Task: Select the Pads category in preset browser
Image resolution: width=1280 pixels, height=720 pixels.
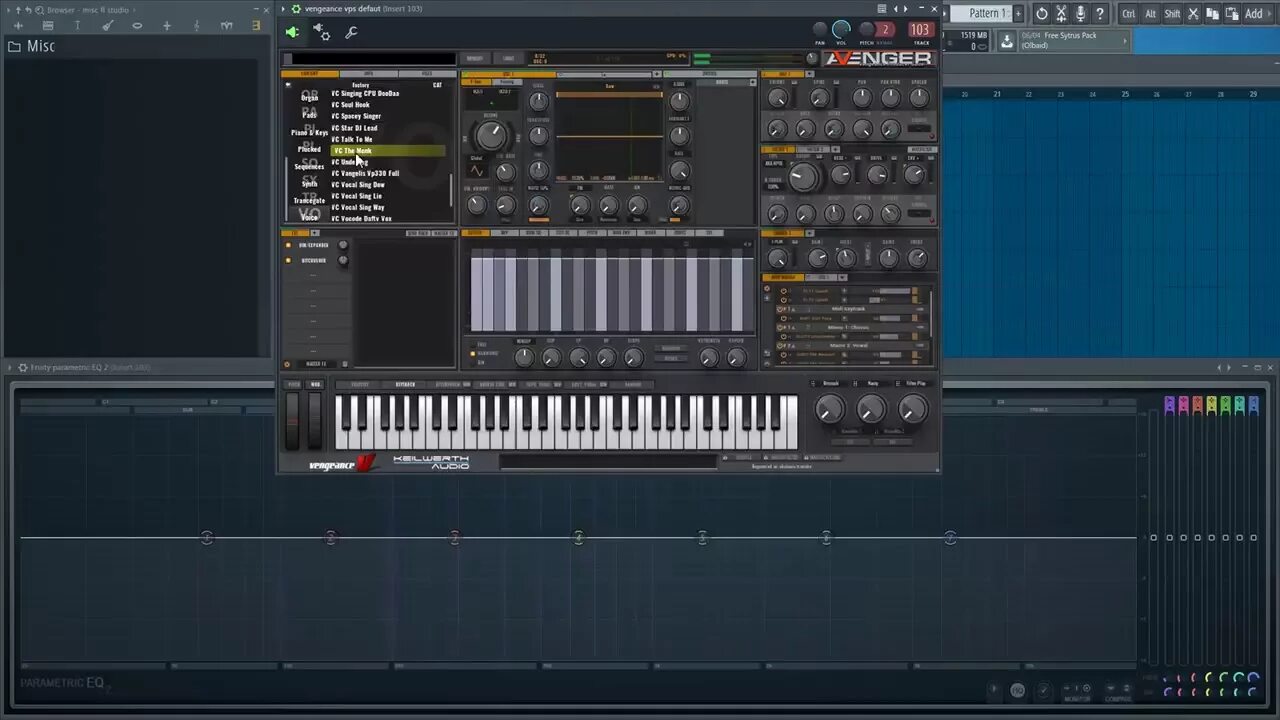Action: (x=310, y=115)
